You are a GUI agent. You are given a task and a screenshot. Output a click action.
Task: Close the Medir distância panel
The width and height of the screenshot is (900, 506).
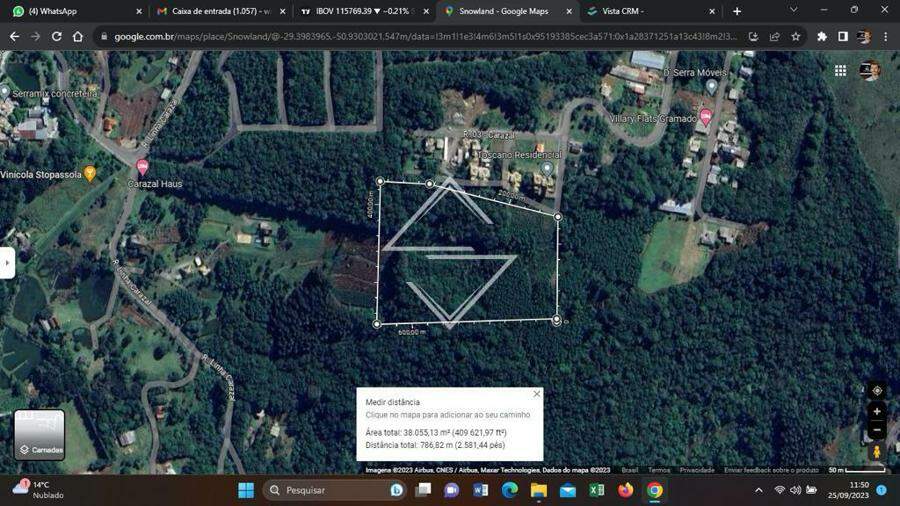click(537, 394)
